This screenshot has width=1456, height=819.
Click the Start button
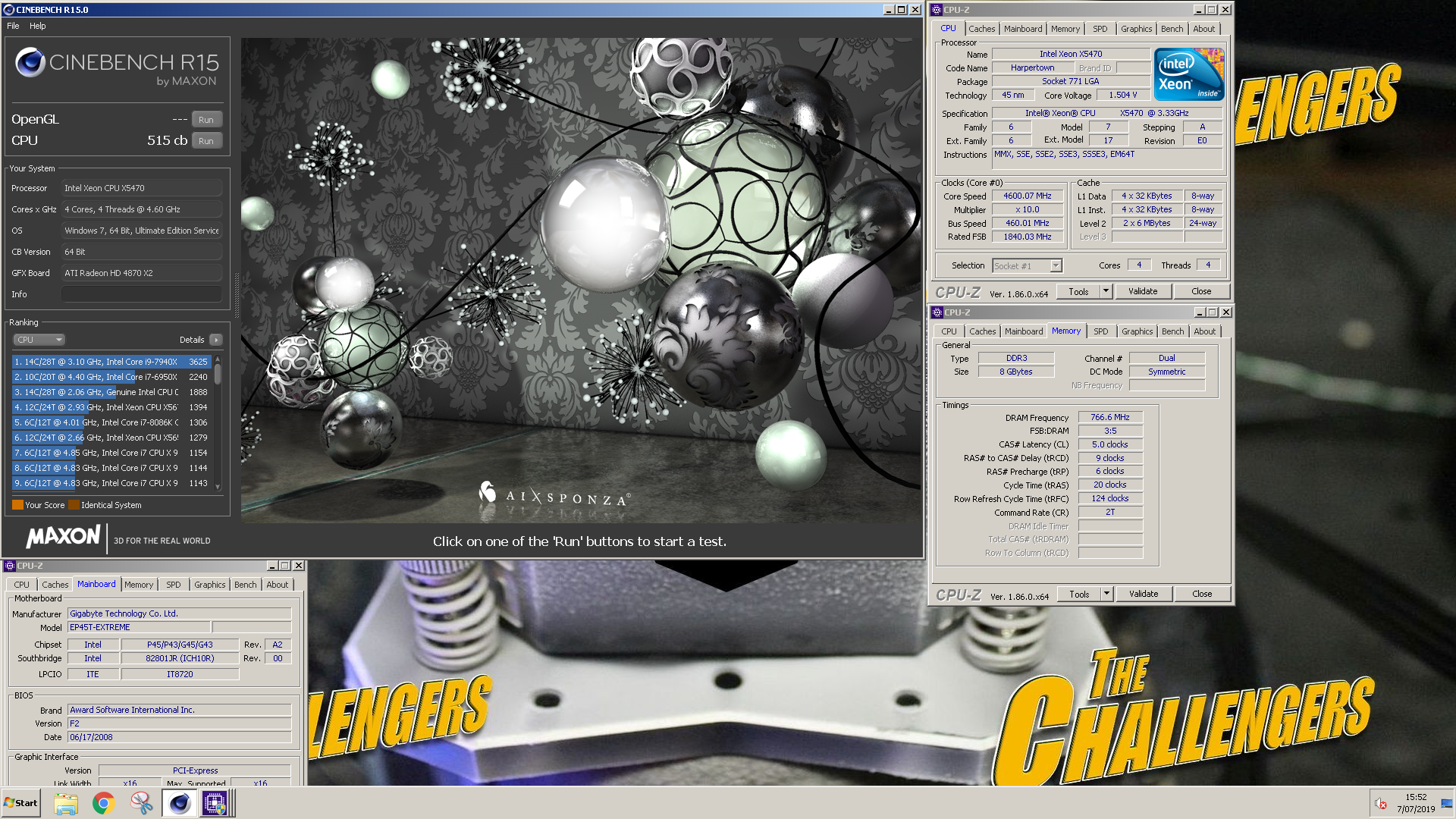[x=21, y=803]
